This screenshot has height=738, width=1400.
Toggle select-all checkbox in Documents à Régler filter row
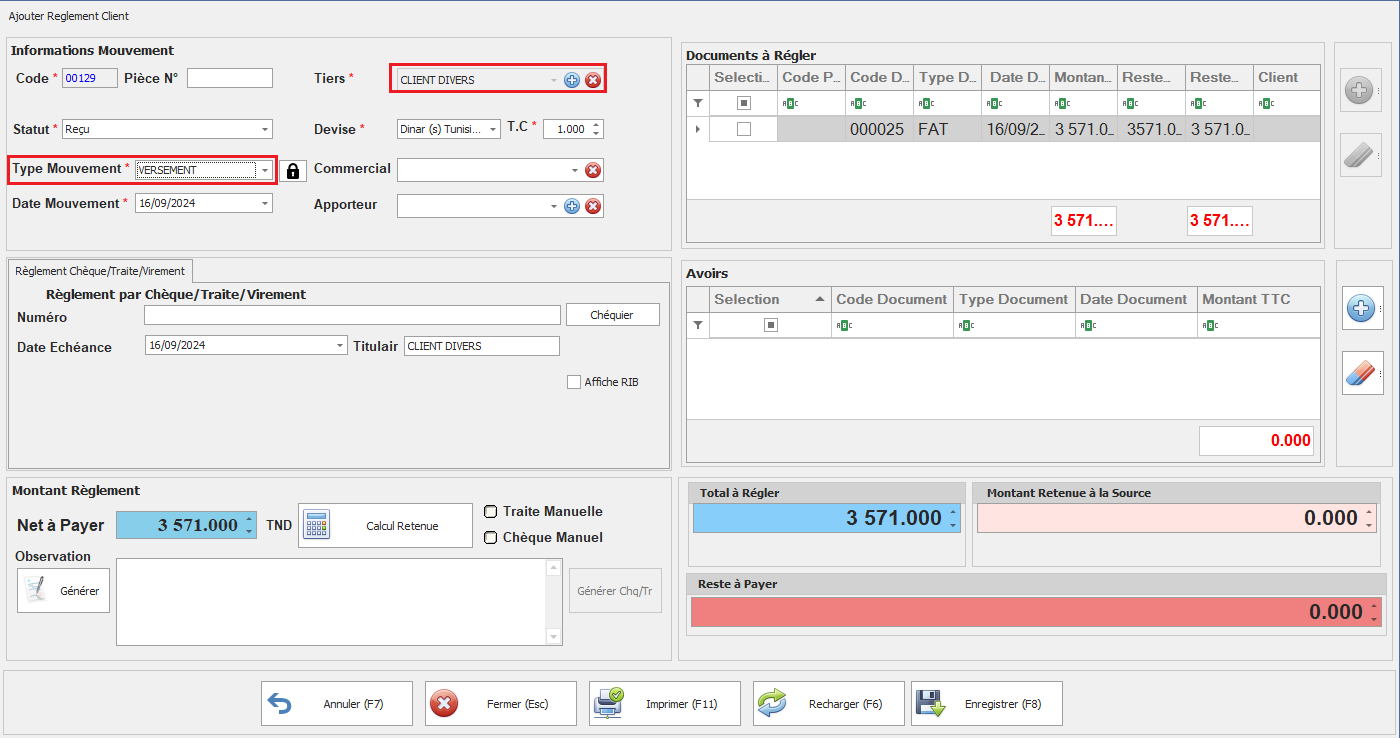(x=743, y=103)
